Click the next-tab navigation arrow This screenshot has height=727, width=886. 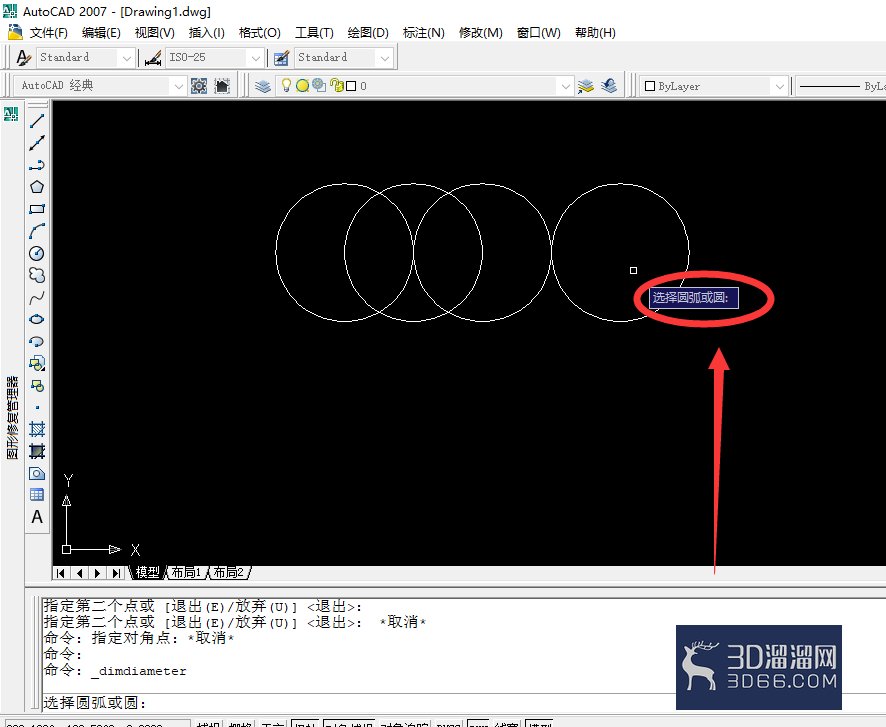point(98,573)
